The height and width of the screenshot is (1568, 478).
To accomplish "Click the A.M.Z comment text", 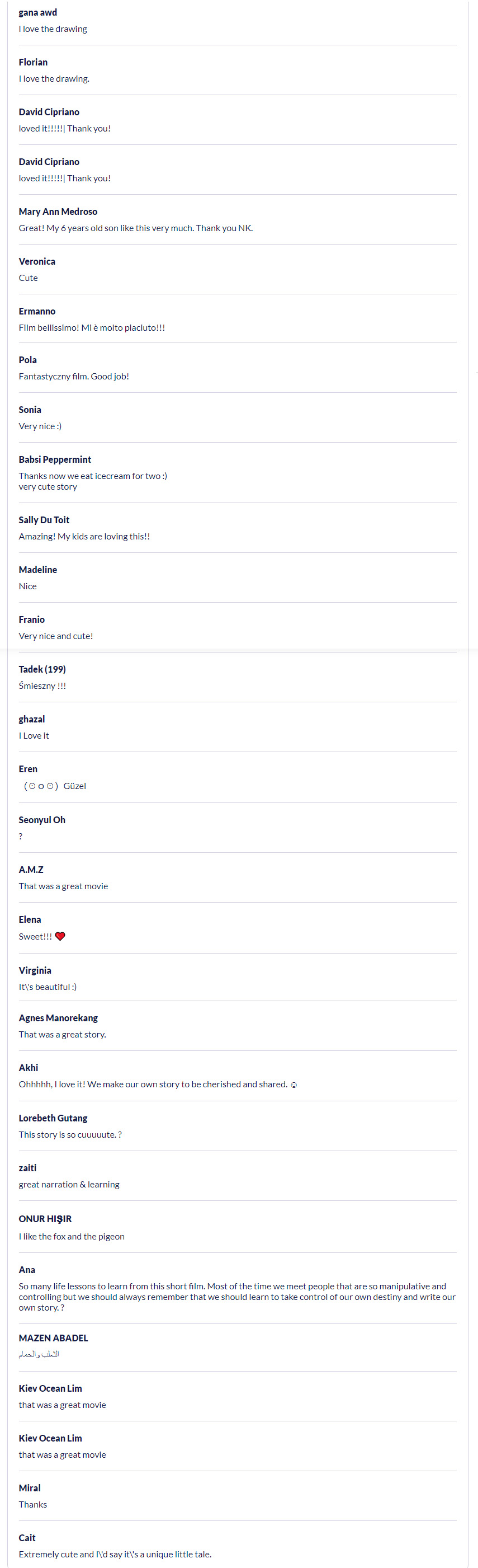I will (63, 886).
